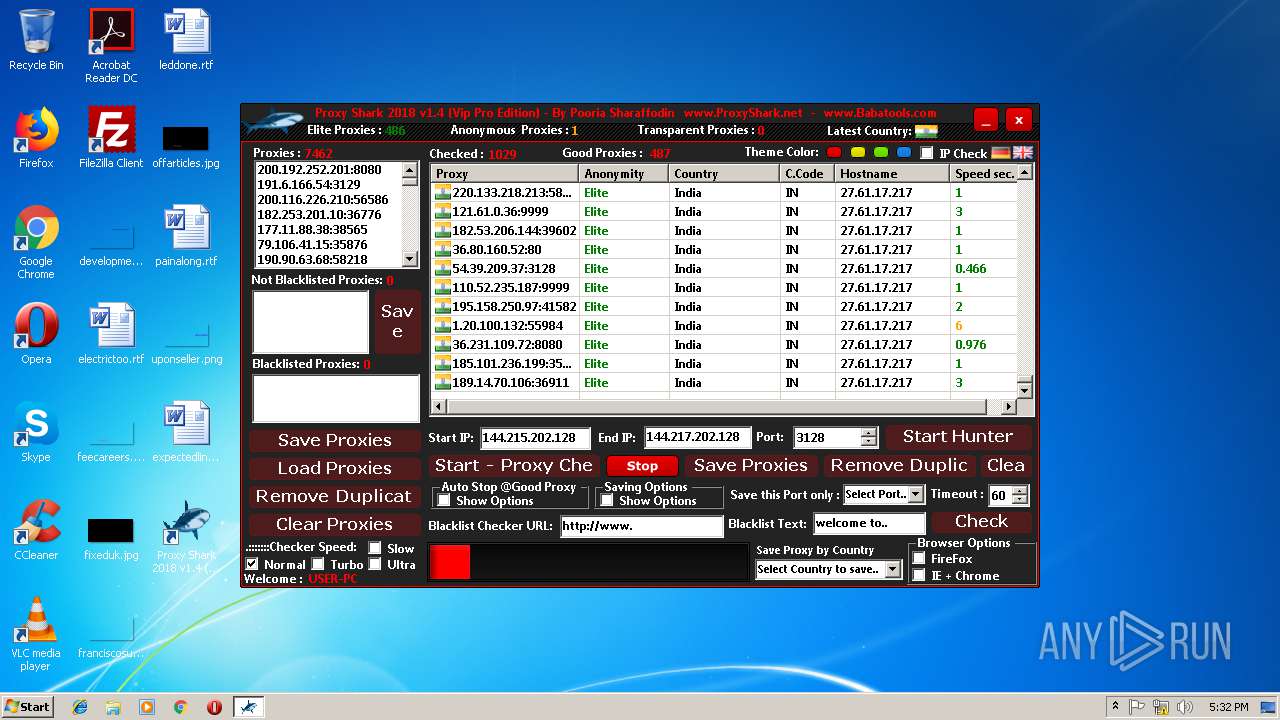Viewport: 1280px width, 720px height.
Task: Click the Start IP input field
Action: point(535,438)
